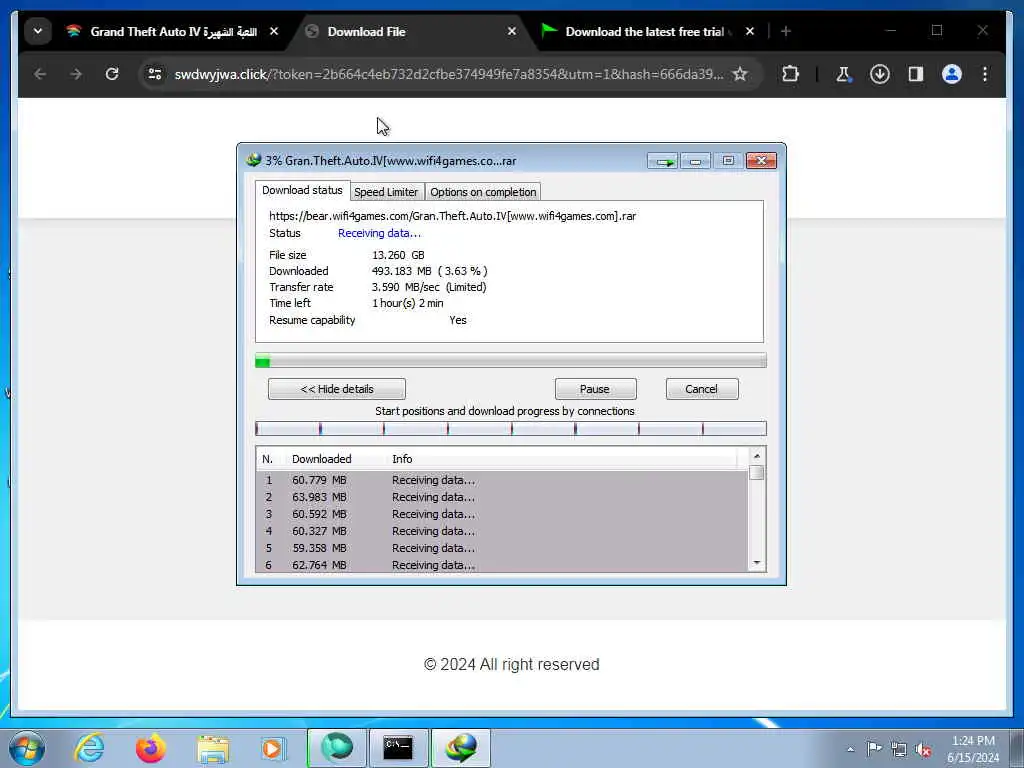Select connection 3 row with 60.592 MB
Viewport: 1024px width, 768px height.
coord(502,514)
